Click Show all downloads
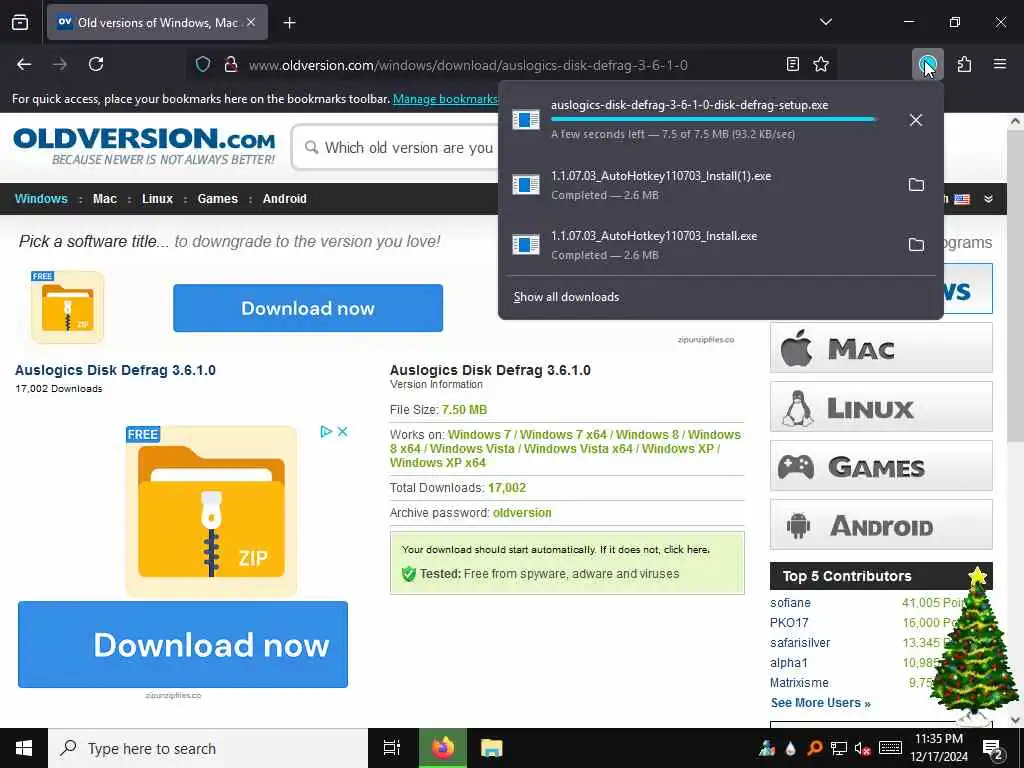 coord(566,297)
